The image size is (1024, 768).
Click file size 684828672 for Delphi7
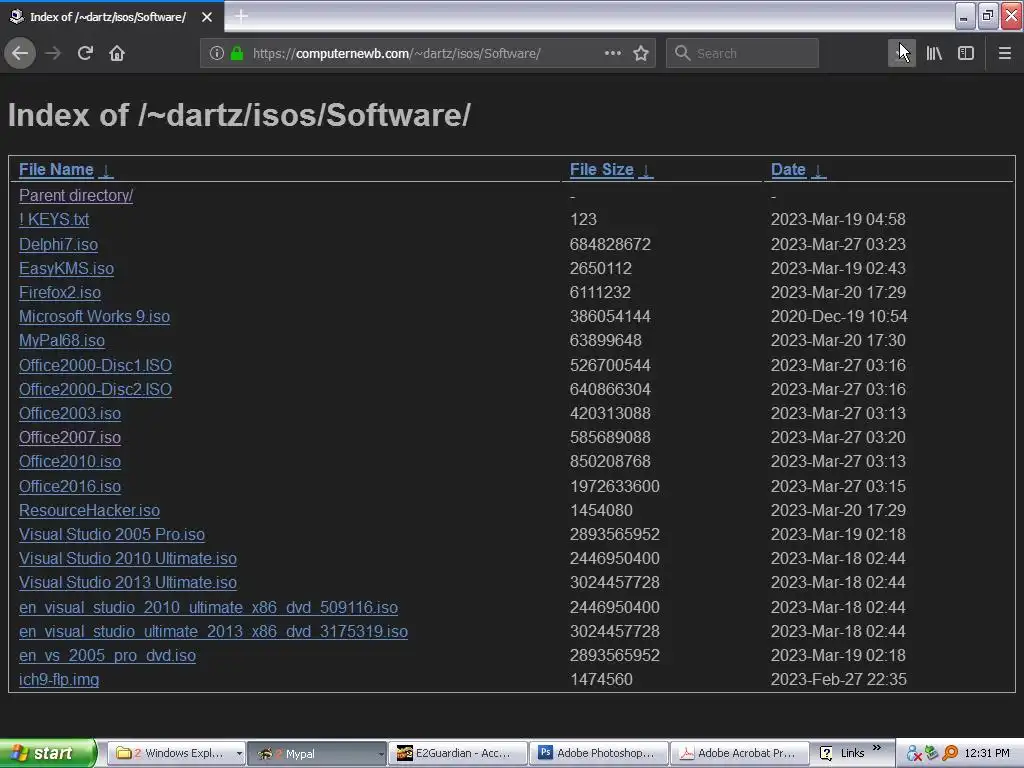click(610, 244)
